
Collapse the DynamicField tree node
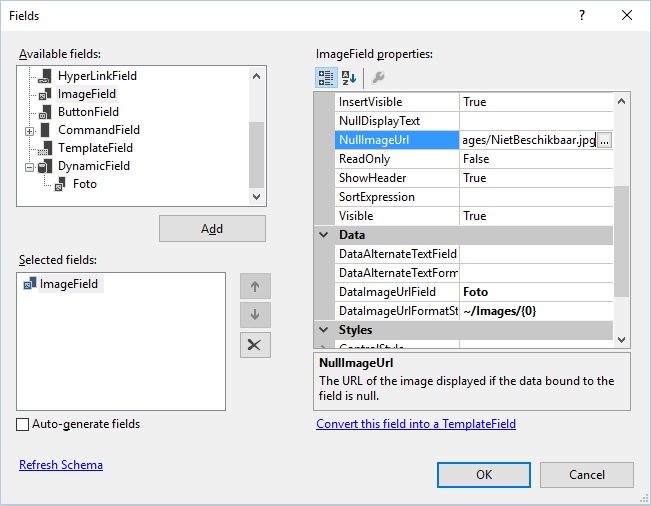pos(29,167)
